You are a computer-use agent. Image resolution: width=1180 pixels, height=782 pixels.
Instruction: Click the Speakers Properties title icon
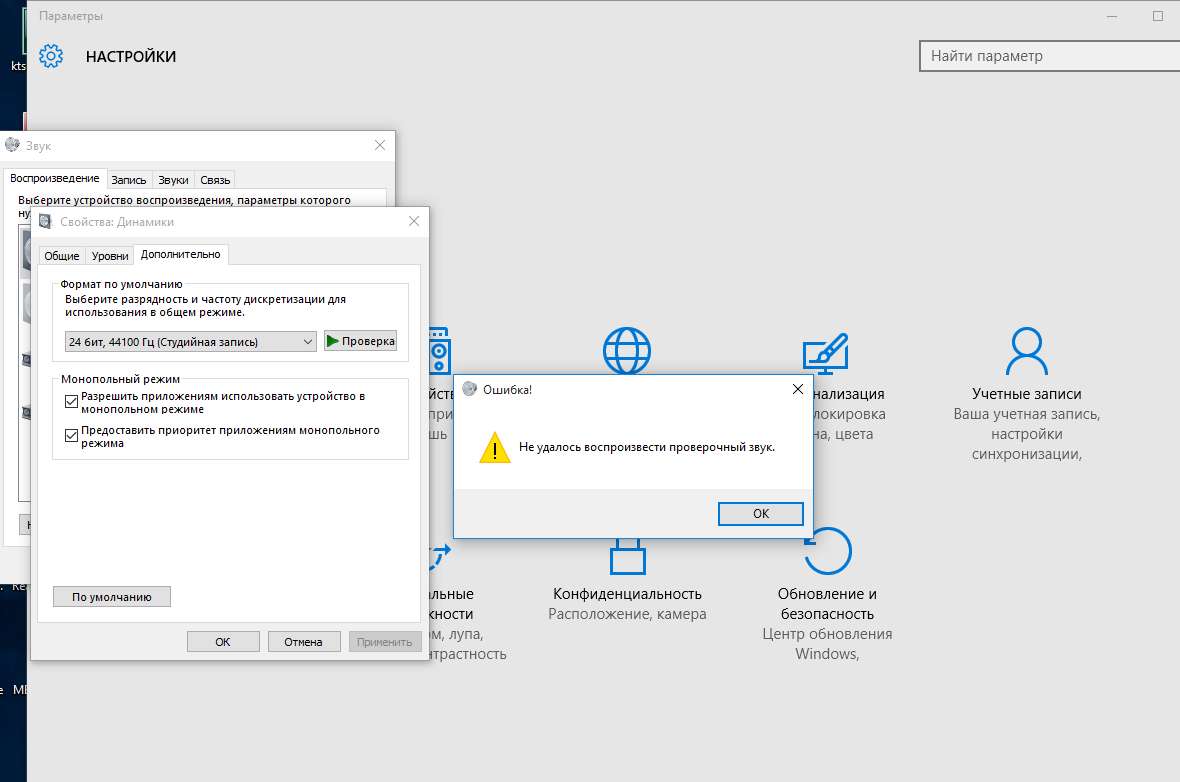45,221
